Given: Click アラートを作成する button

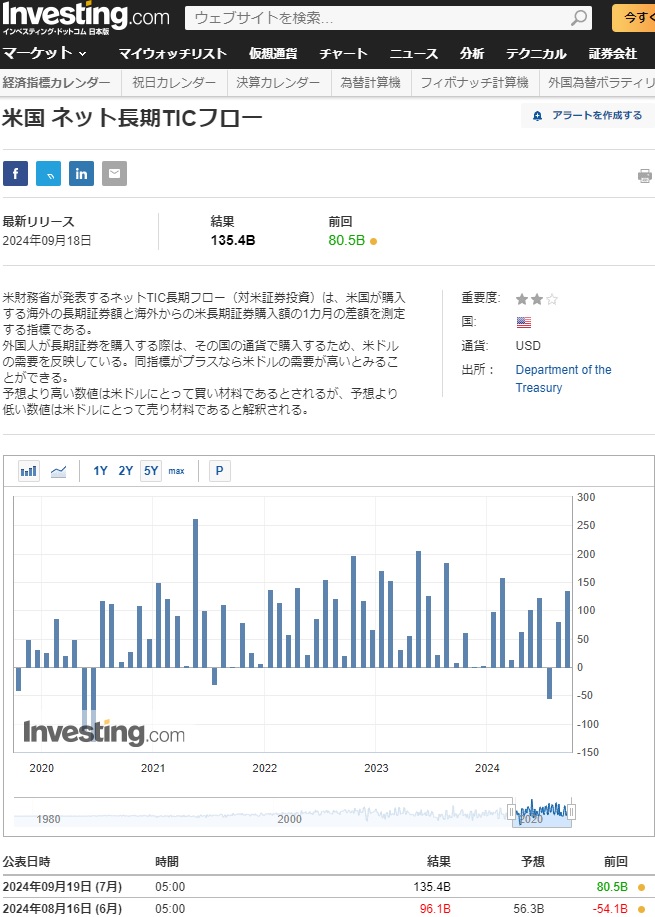Looking at the screenshot, I should click(x=587, y=116).
